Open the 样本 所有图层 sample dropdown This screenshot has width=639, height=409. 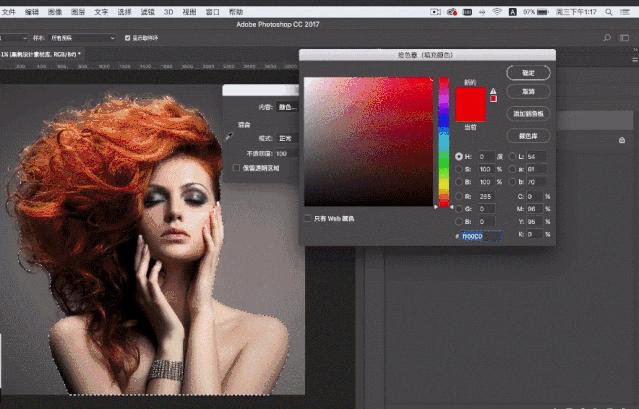(x=82, y=38)
